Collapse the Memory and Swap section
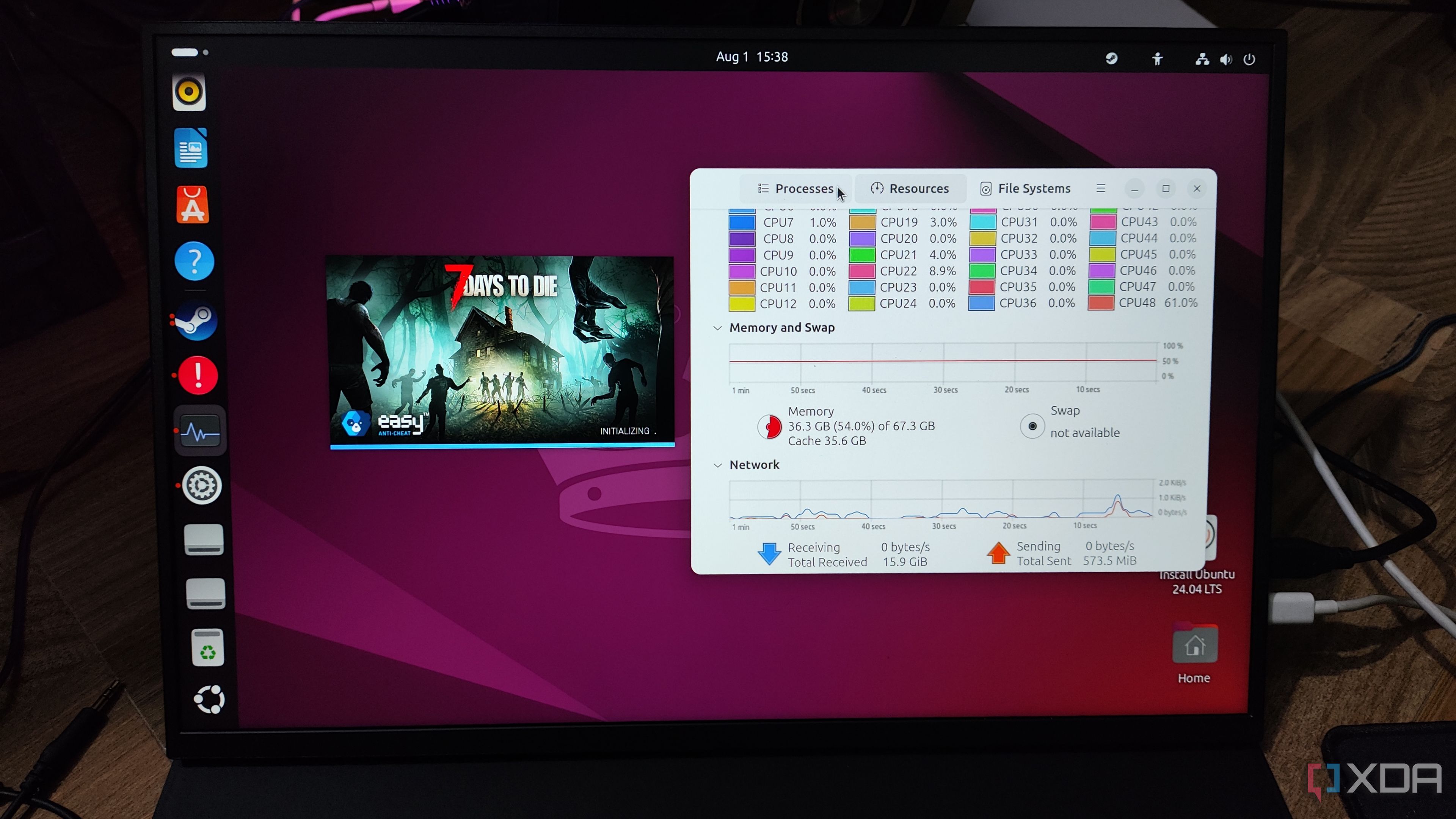Image resolution: width=1456 pixels, height=819 pixels. 717,328
